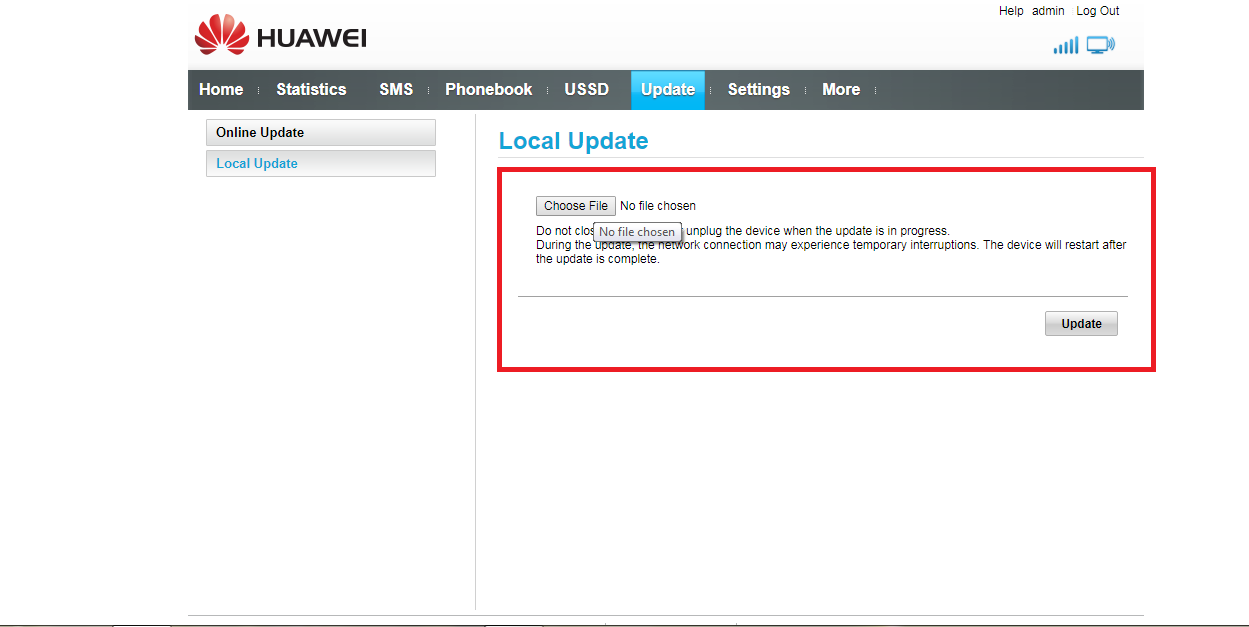Select Online Update in the sidebar
The height and width of the screenshot is (627, 1249).
pos(321,132)
